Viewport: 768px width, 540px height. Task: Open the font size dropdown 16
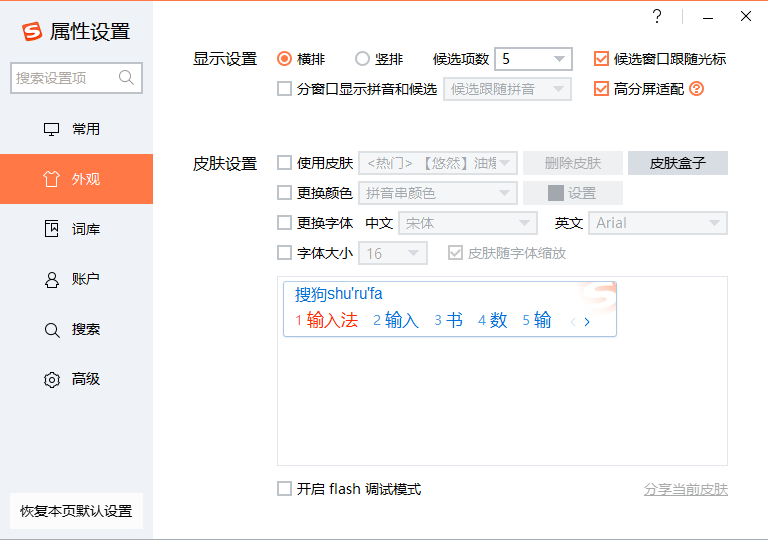(393, 253)
